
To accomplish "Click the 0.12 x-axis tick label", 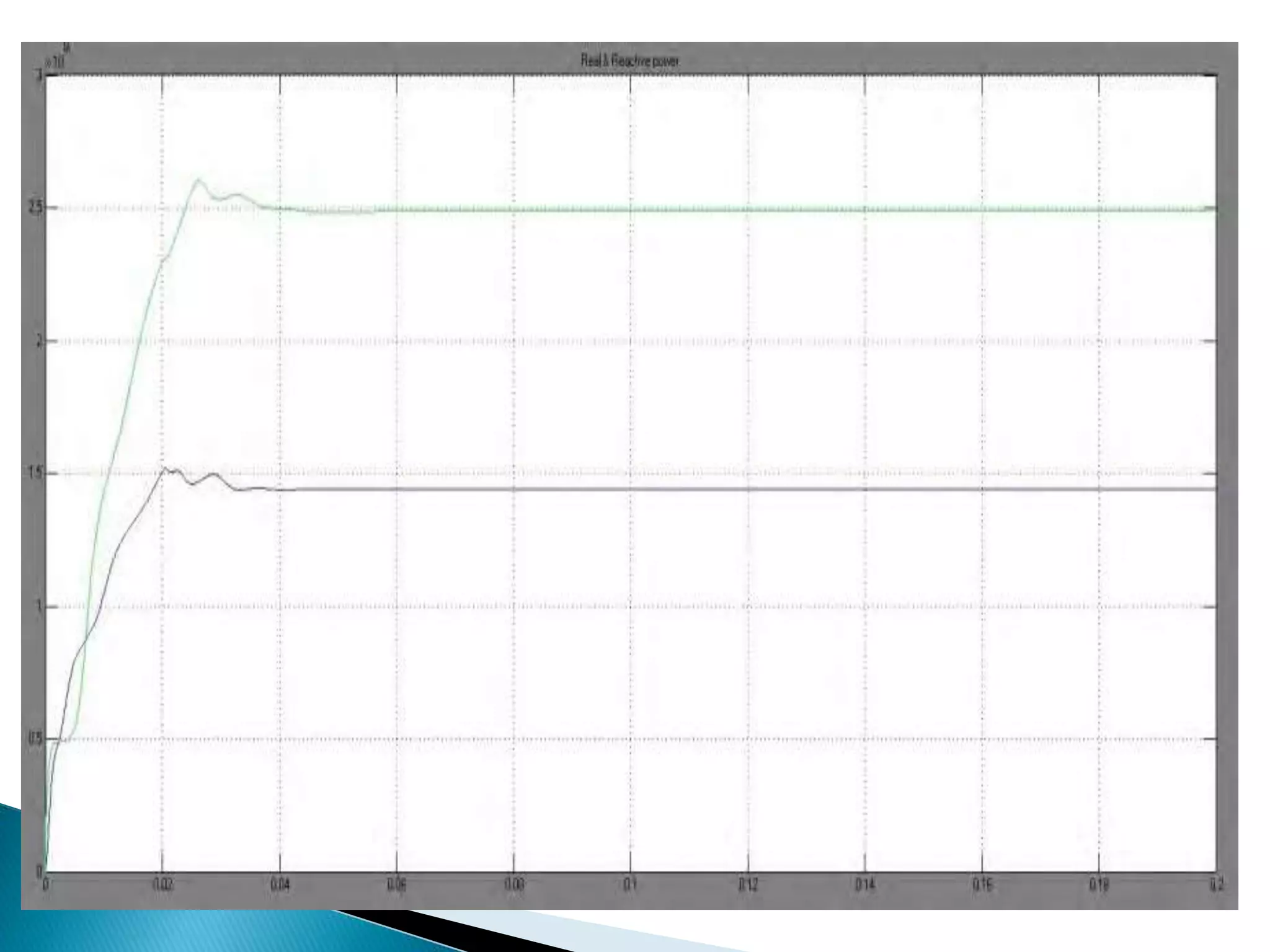I will coord(748,884).
